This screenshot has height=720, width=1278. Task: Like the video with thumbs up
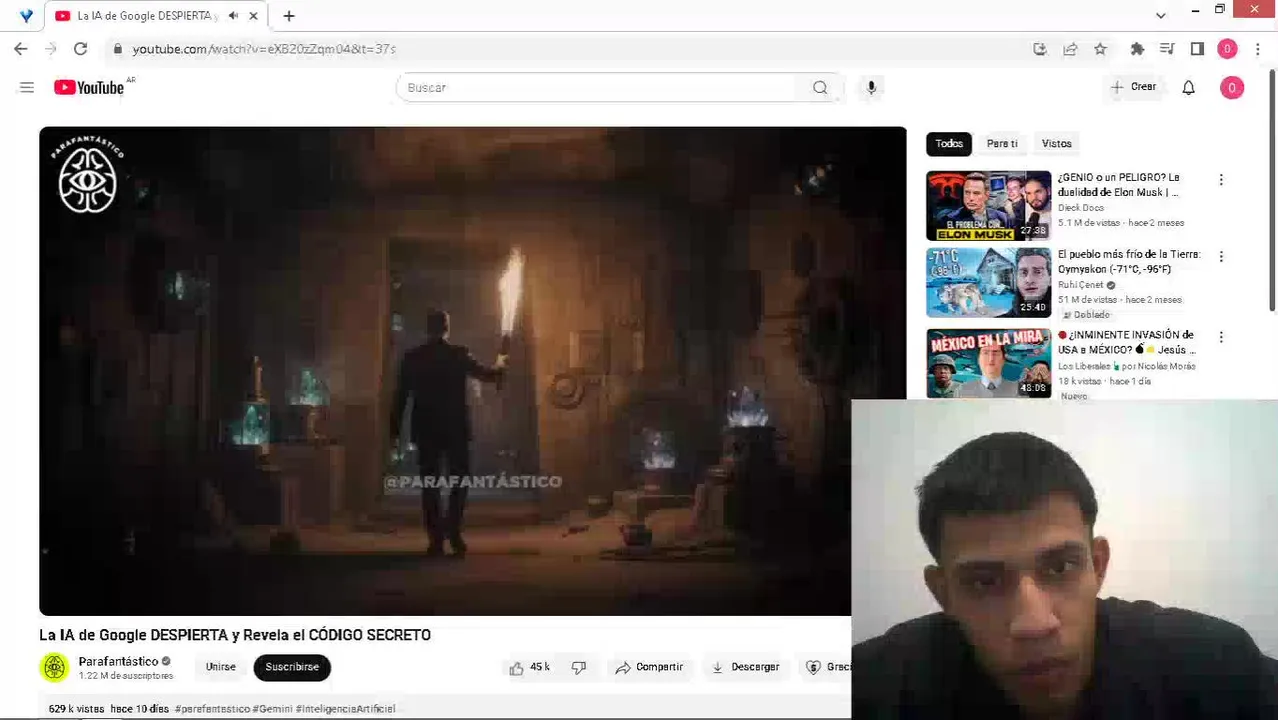[530, 667]
